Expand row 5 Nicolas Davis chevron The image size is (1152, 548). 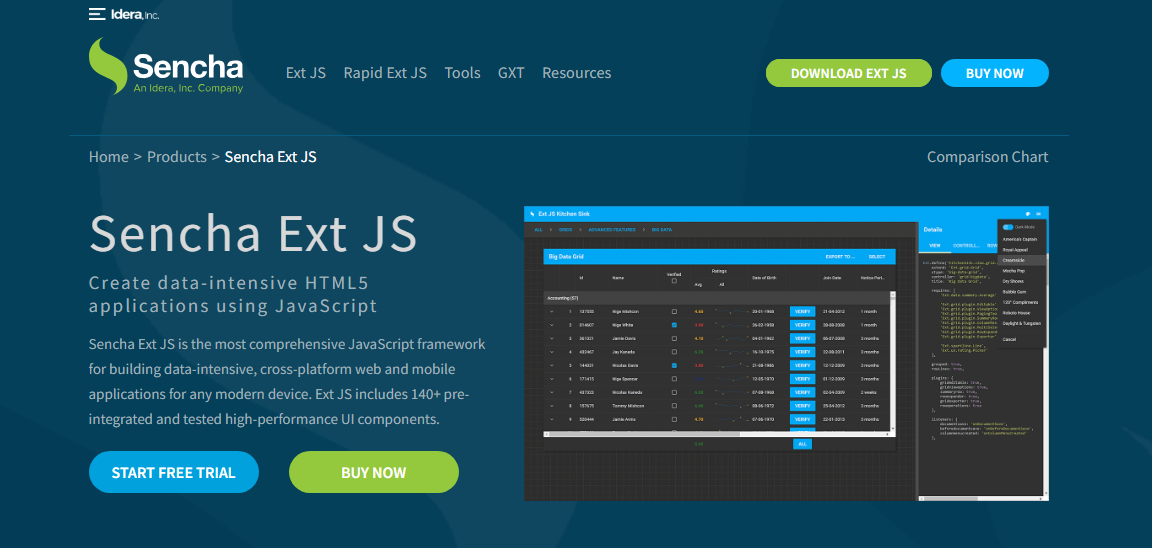tap(552, 365)
